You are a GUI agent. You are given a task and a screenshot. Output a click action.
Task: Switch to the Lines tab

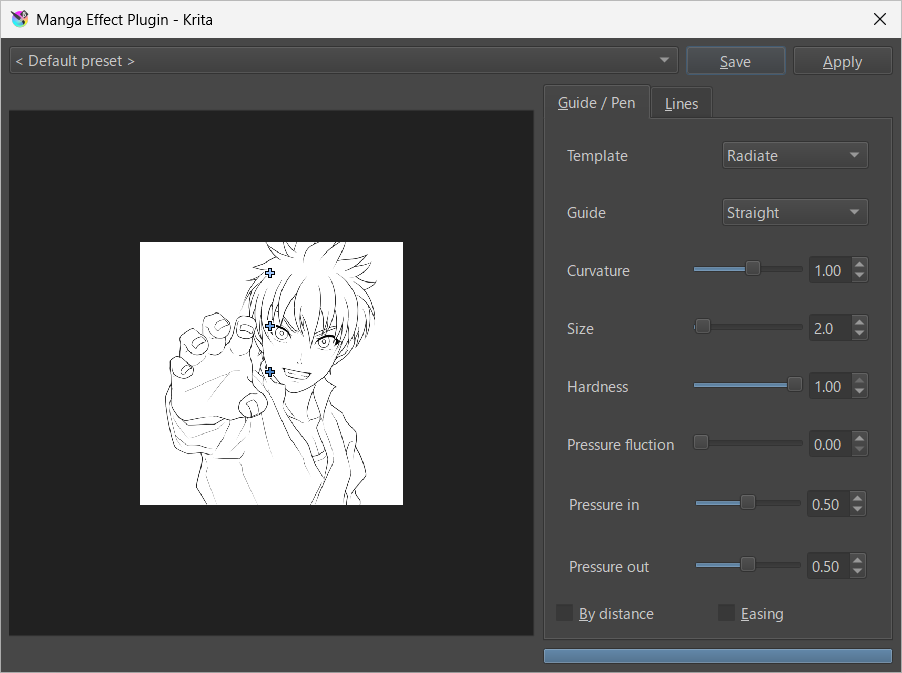click(681, 104)
